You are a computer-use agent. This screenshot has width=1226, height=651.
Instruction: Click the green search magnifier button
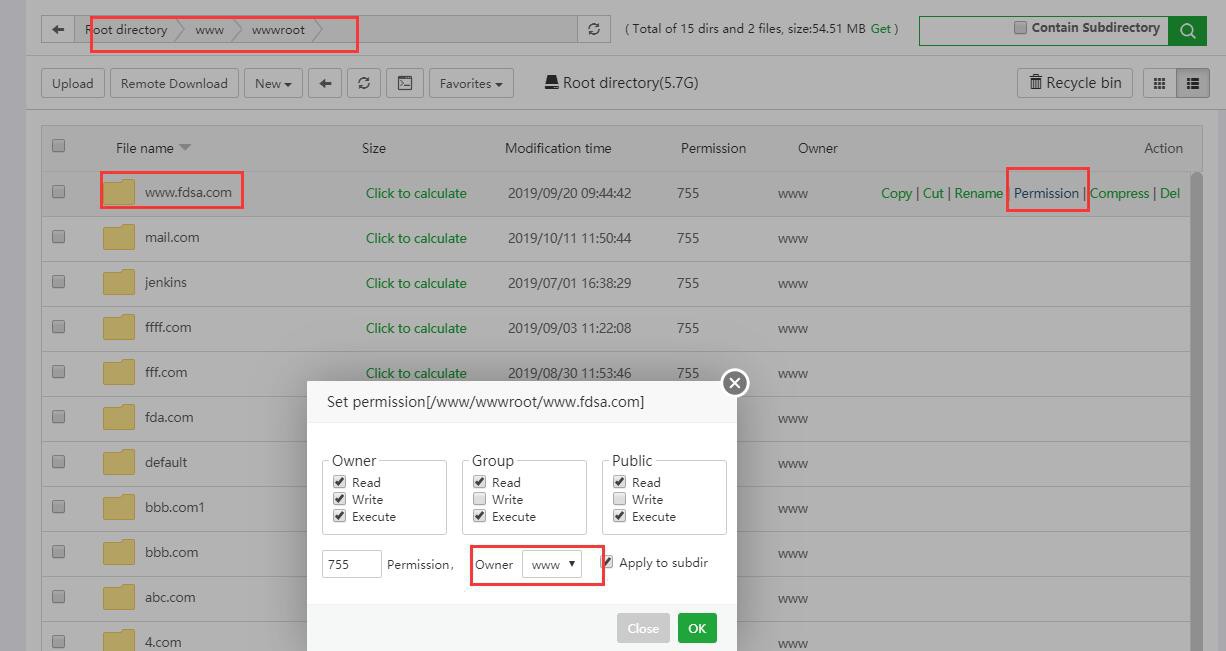click(1187, 30)
